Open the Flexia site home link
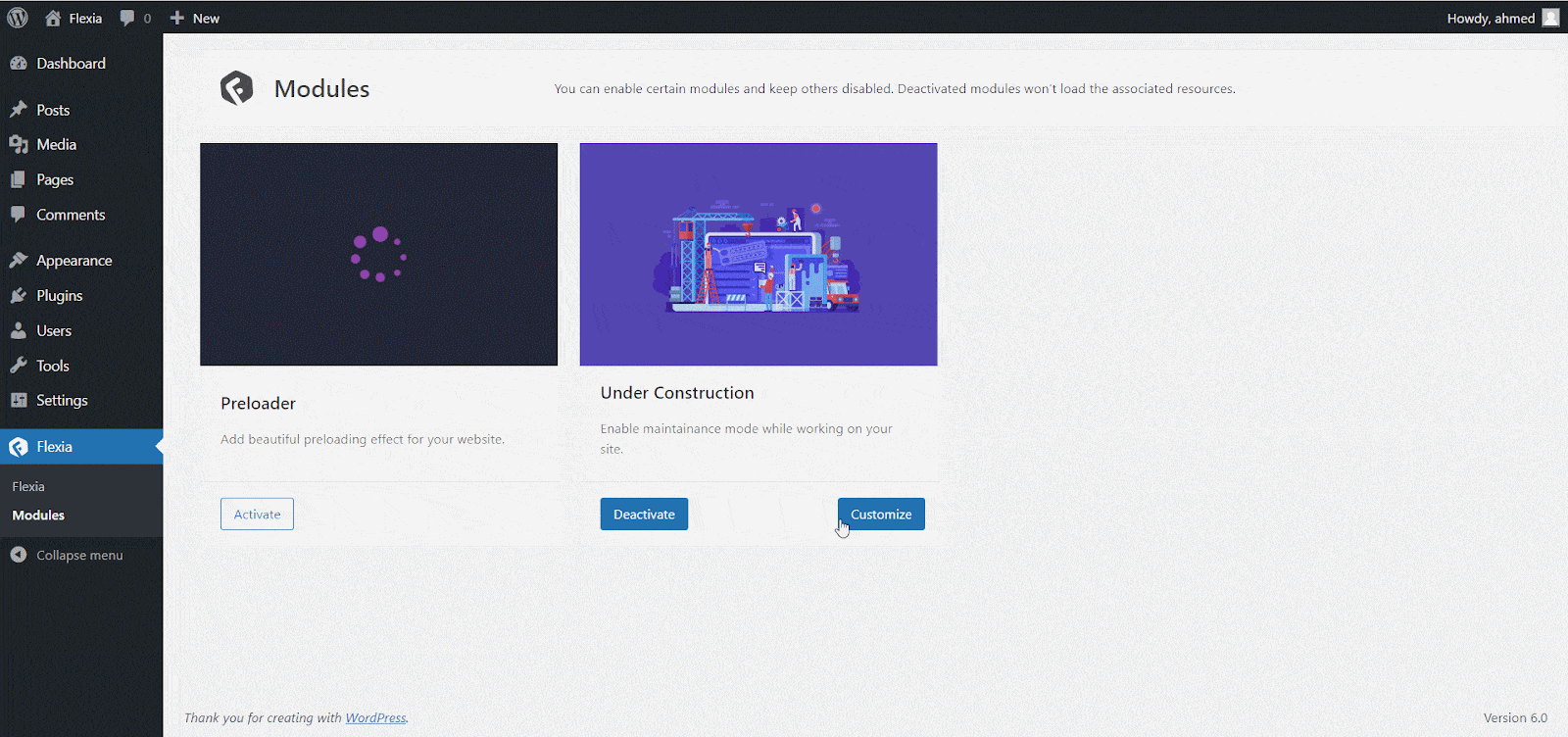Image resolution: width=1568 pixels, height=737 pixels. point(73,18)
